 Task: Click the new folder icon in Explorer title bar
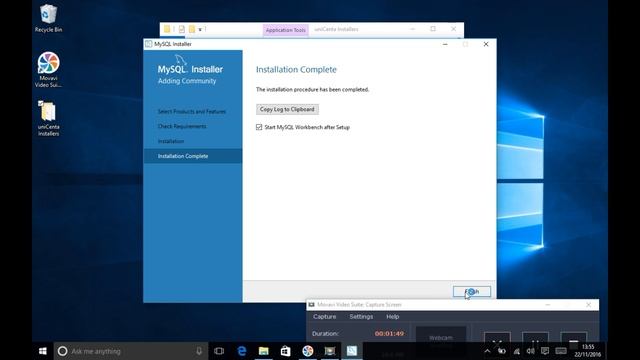[x=191, y=29]
